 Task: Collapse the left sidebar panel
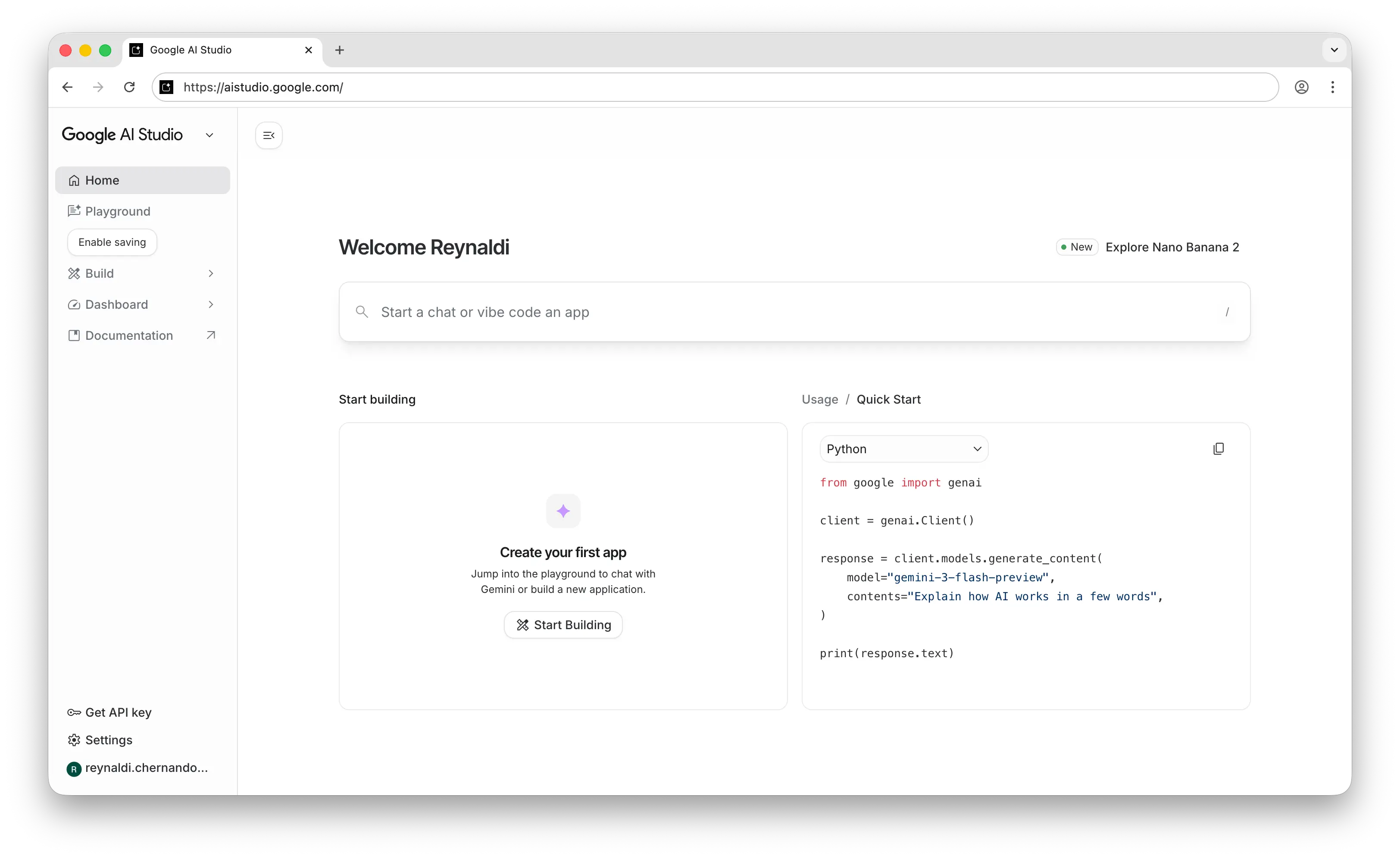[x=268, y=135]
